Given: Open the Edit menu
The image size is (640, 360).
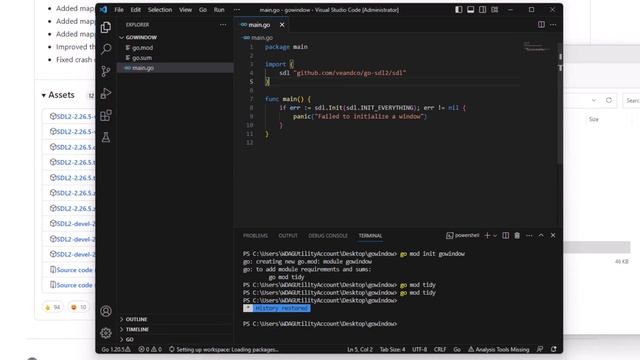Looking at the screenshot, I should tap(136, 9).
